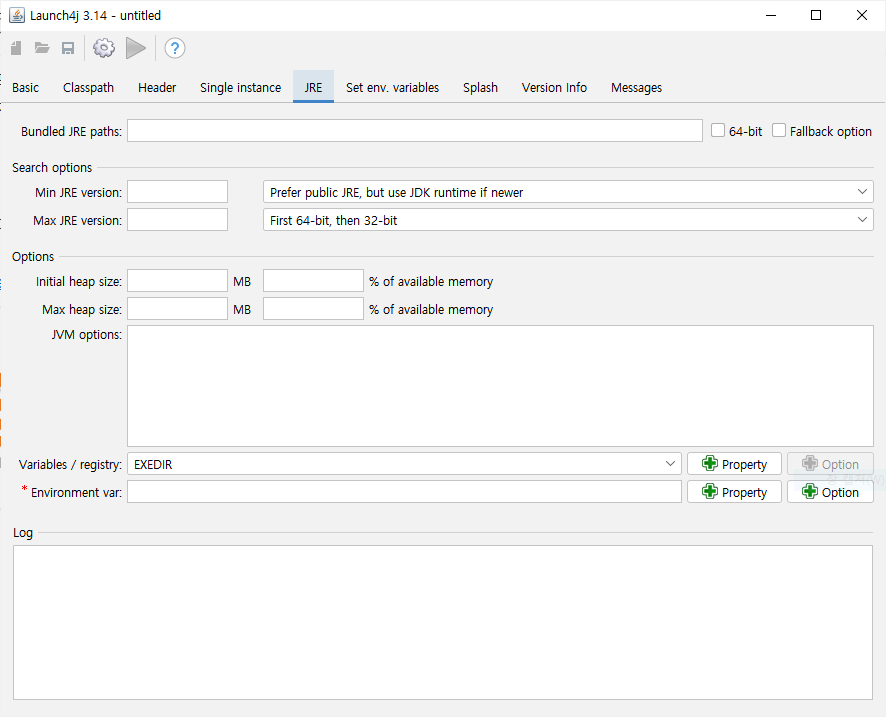The height and width of the screenshot is (717, 886).
Task: Click the Min JRE version field
Action: point(177,192)
